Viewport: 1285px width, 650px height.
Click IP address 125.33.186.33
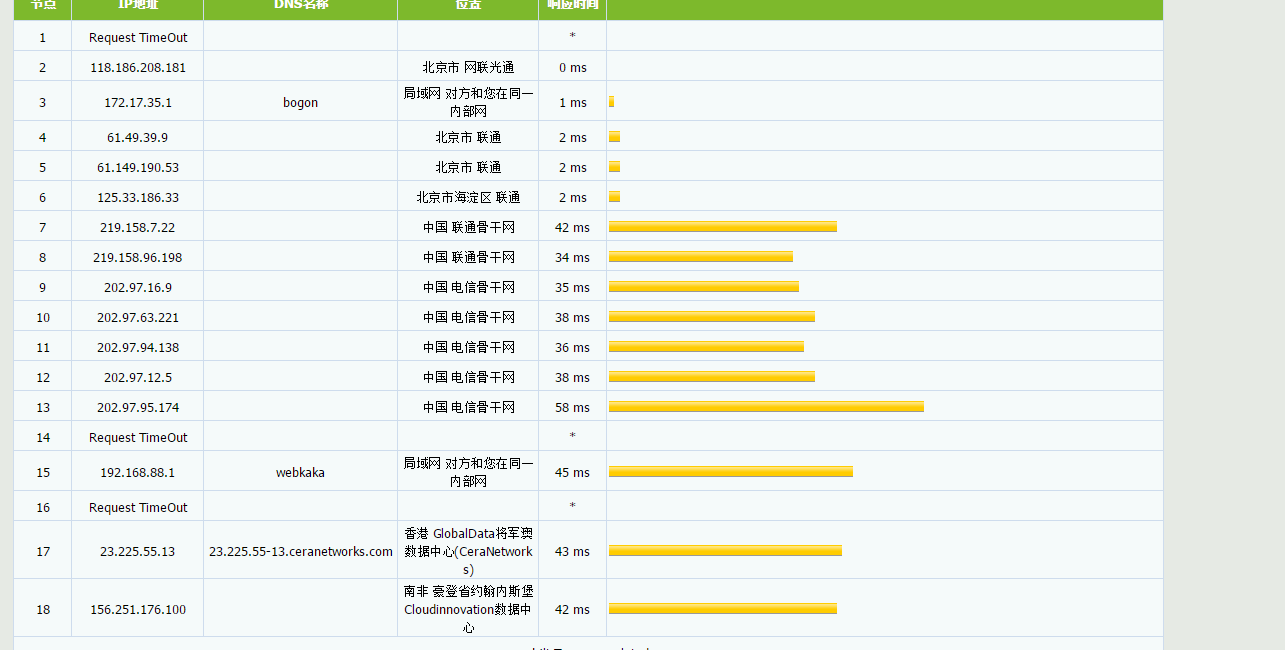tap(138, 197)
